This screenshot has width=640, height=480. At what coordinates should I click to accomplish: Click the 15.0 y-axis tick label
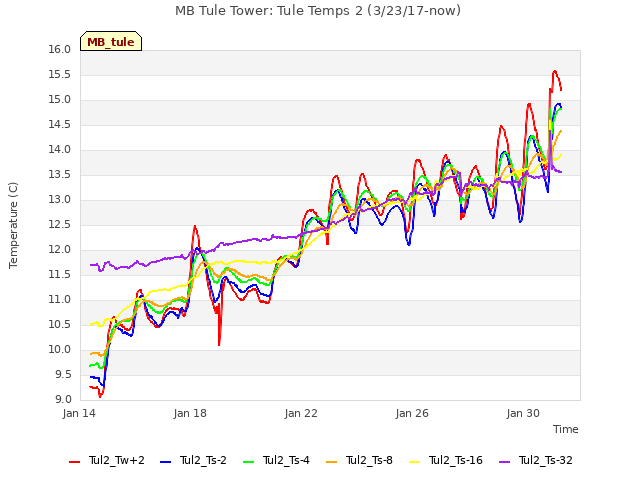[60, 100]
